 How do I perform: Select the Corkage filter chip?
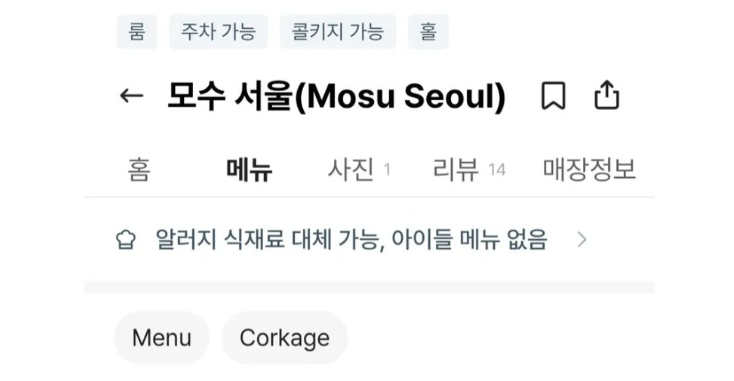coord(285,338)
